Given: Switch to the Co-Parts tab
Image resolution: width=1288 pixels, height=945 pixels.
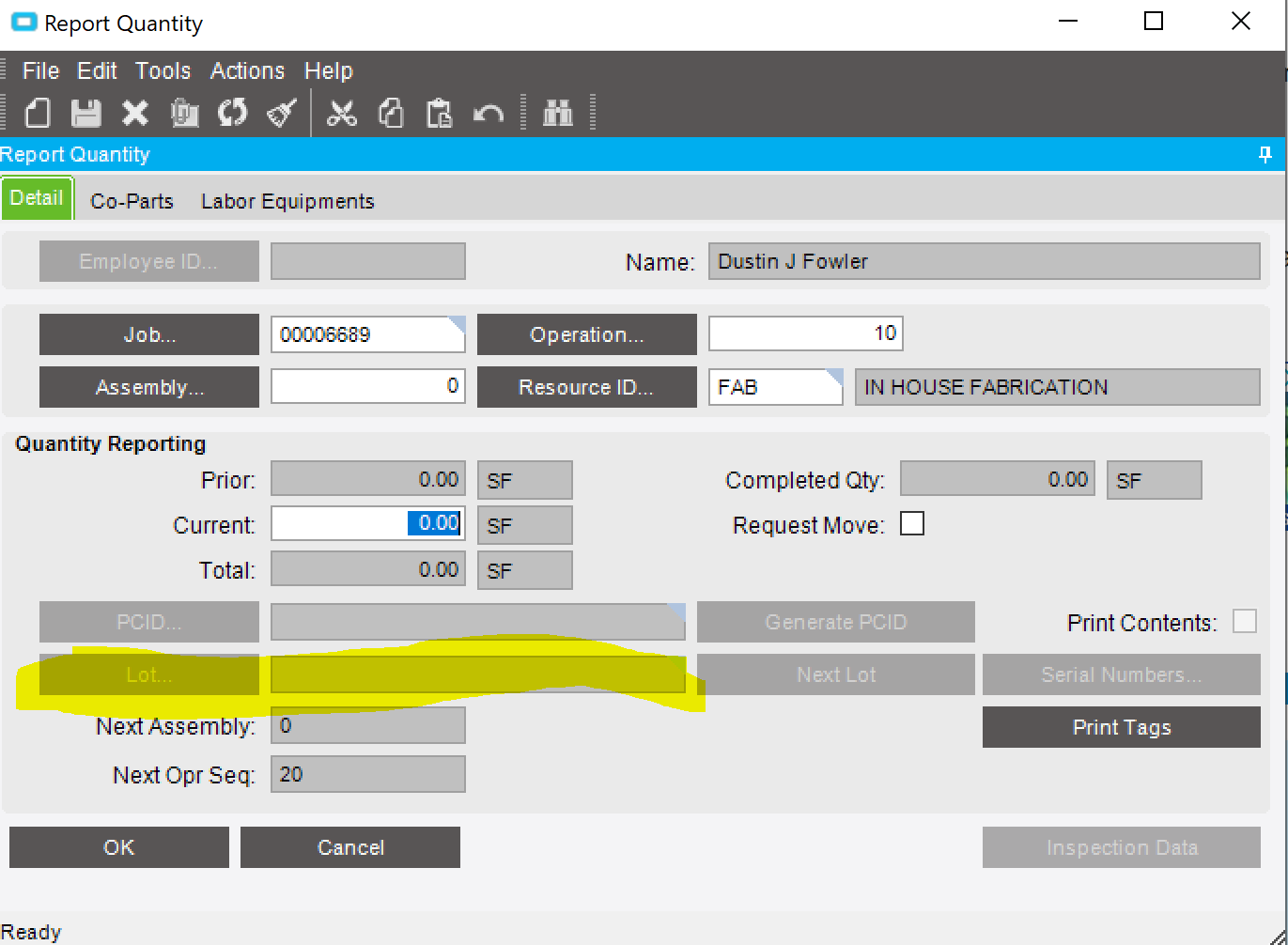Looking at the screenshot, I should click(x=132, y=201).
